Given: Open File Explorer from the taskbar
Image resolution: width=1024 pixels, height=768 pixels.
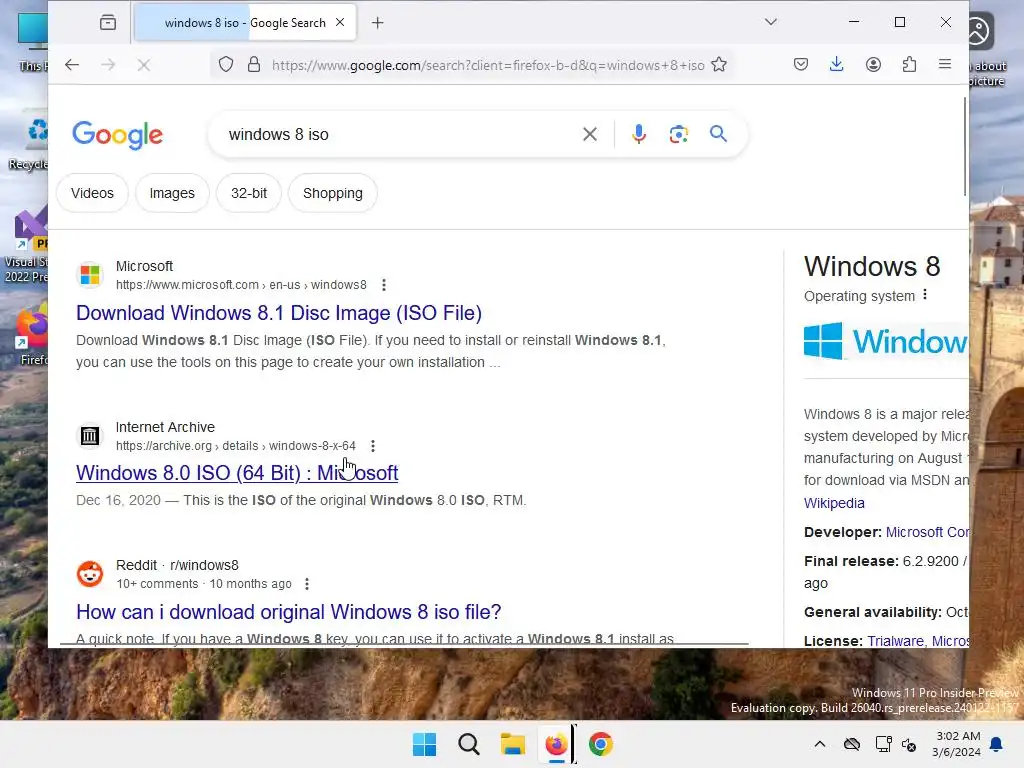Looking at the screenshot, I should pos(513,744).
